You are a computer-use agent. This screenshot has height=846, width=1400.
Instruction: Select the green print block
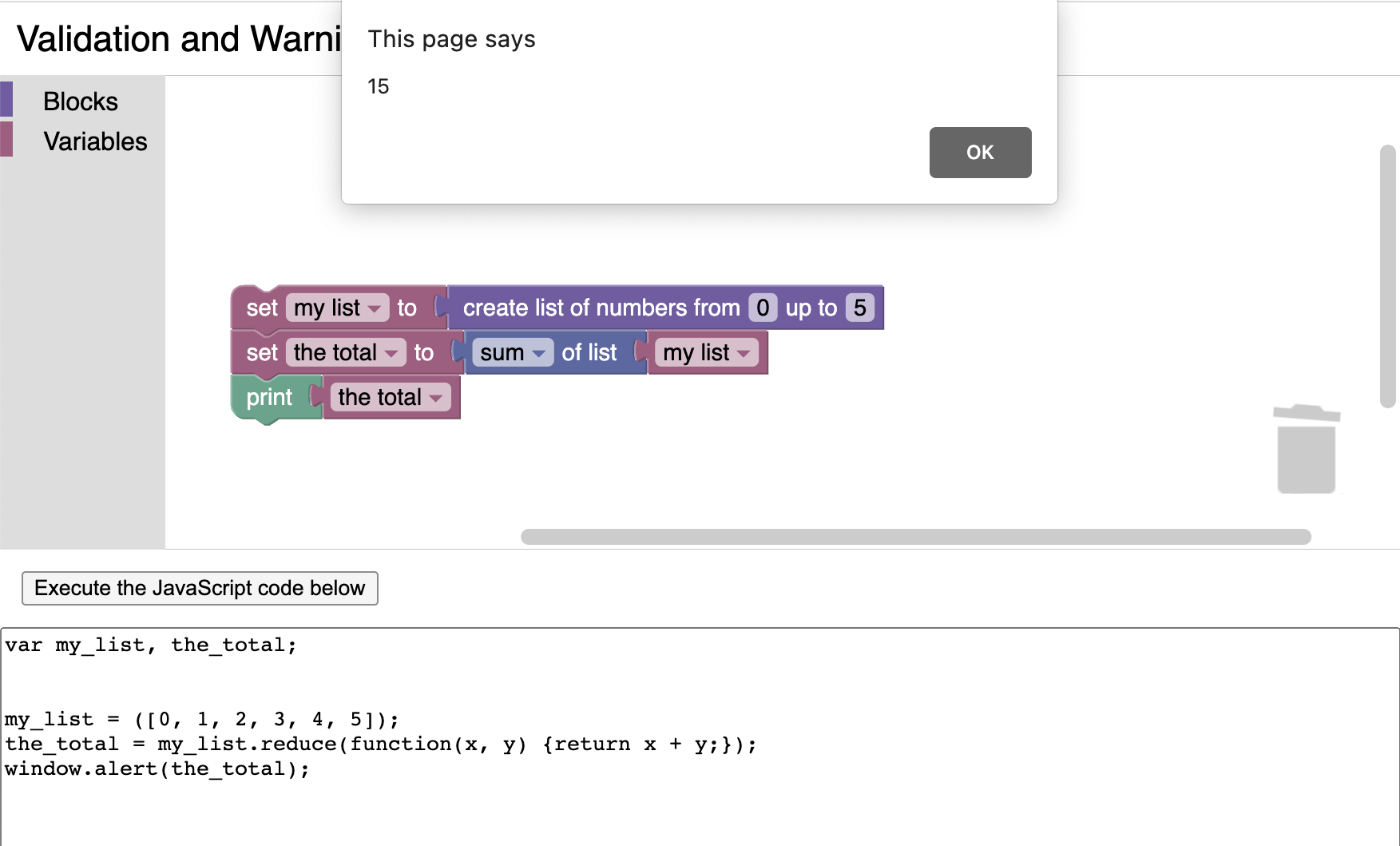(x=269, y=397)
